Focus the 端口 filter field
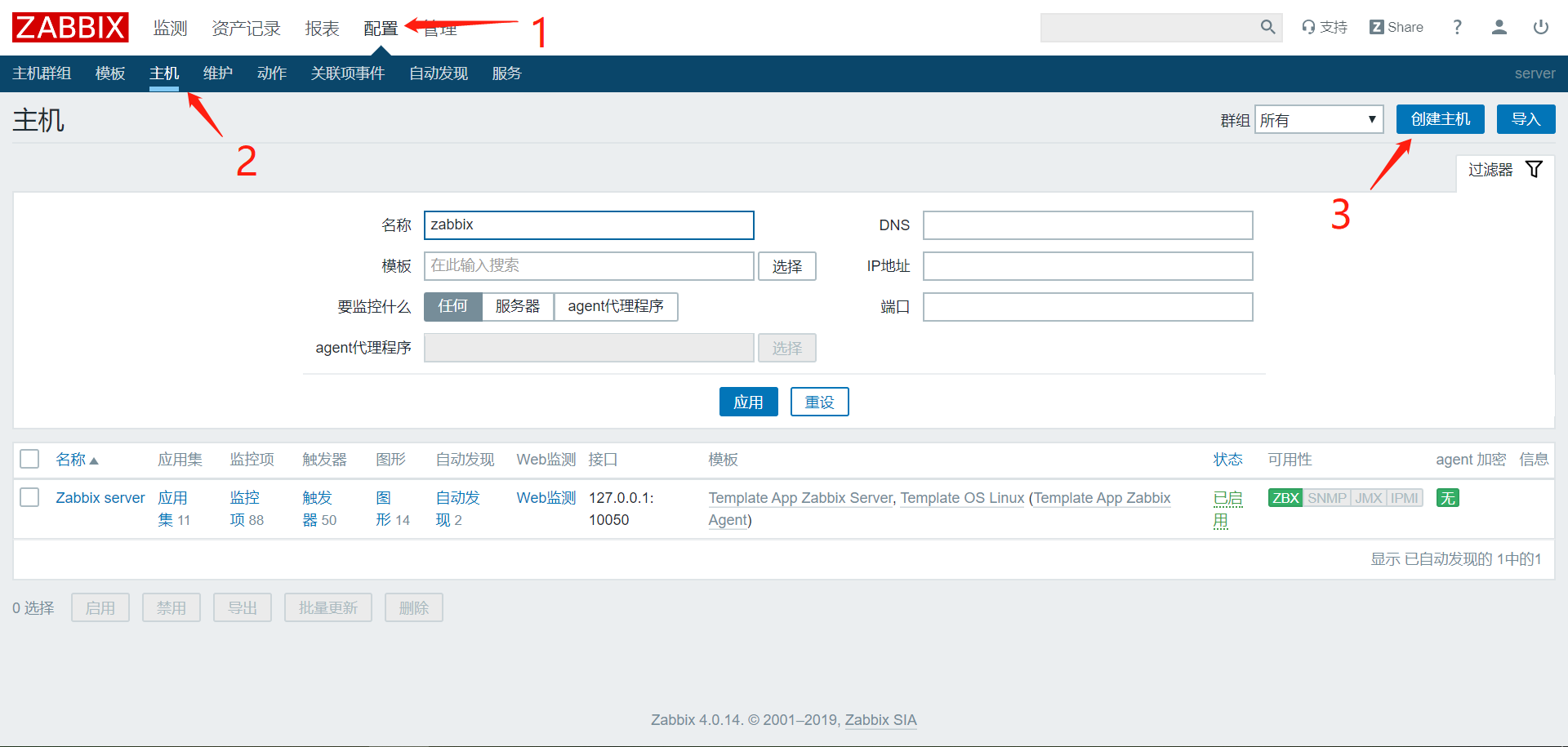 pyautogui.click(x=1088, y=307)
